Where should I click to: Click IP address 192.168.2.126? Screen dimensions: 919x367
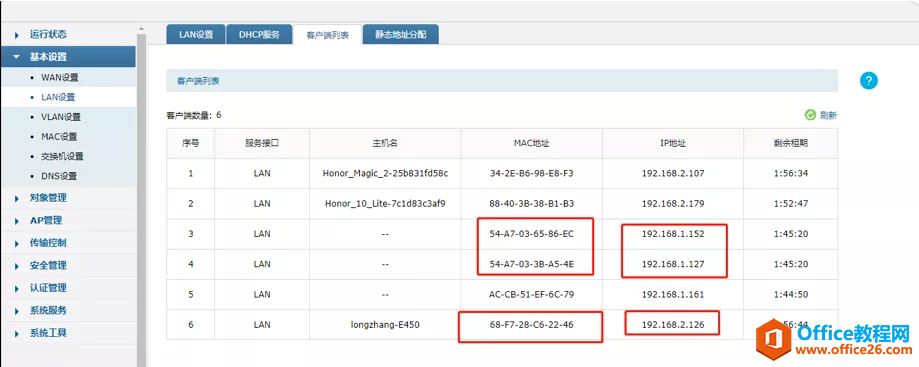tap(673, 324)
